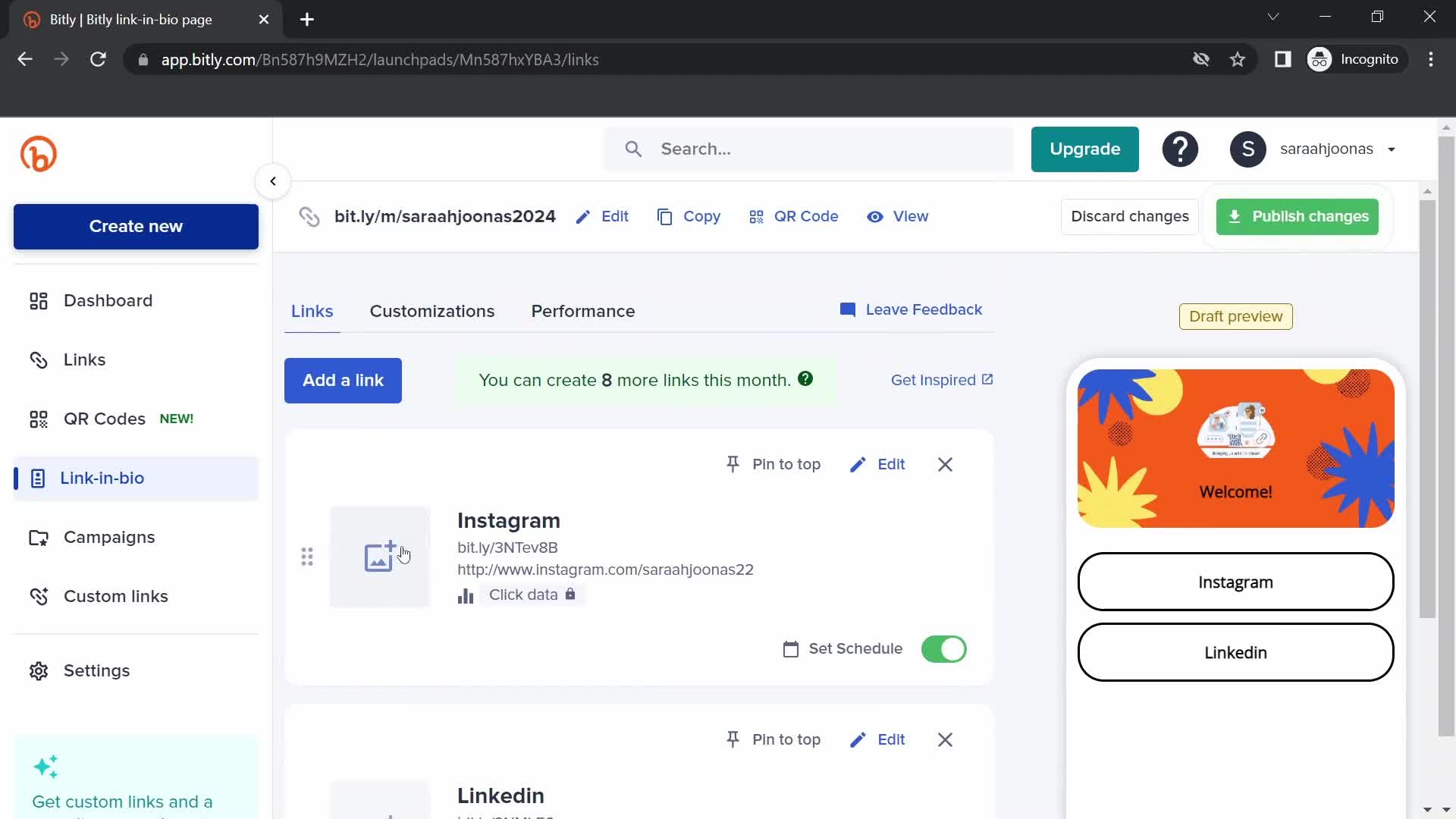The image size is (1456, 819).
Task: Click the Click data analytics icon
Action: (466, 594)
